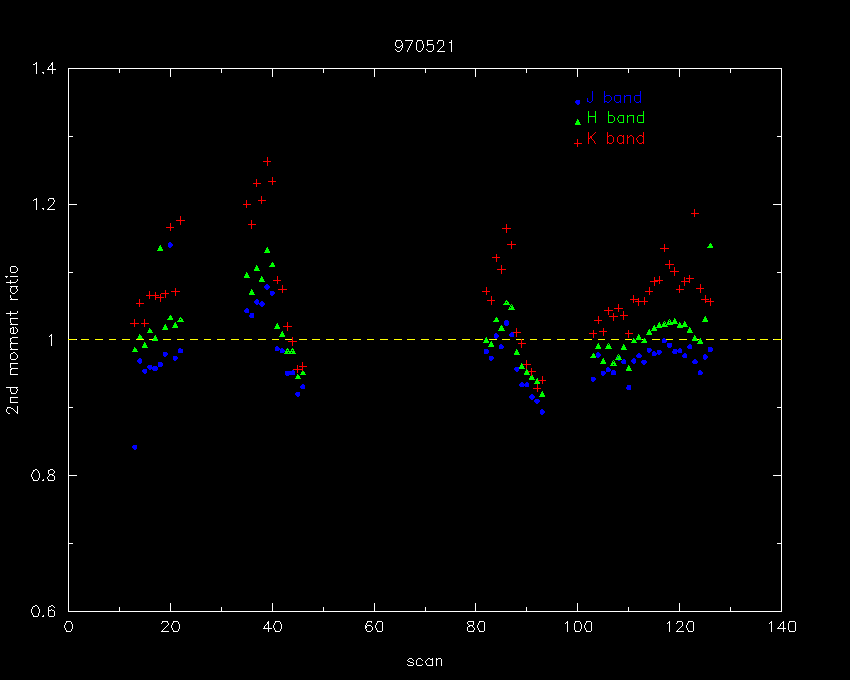The image size is (850, 680).
Task: Click the red plus peak near scan 123
Action: tap(694, 213)
